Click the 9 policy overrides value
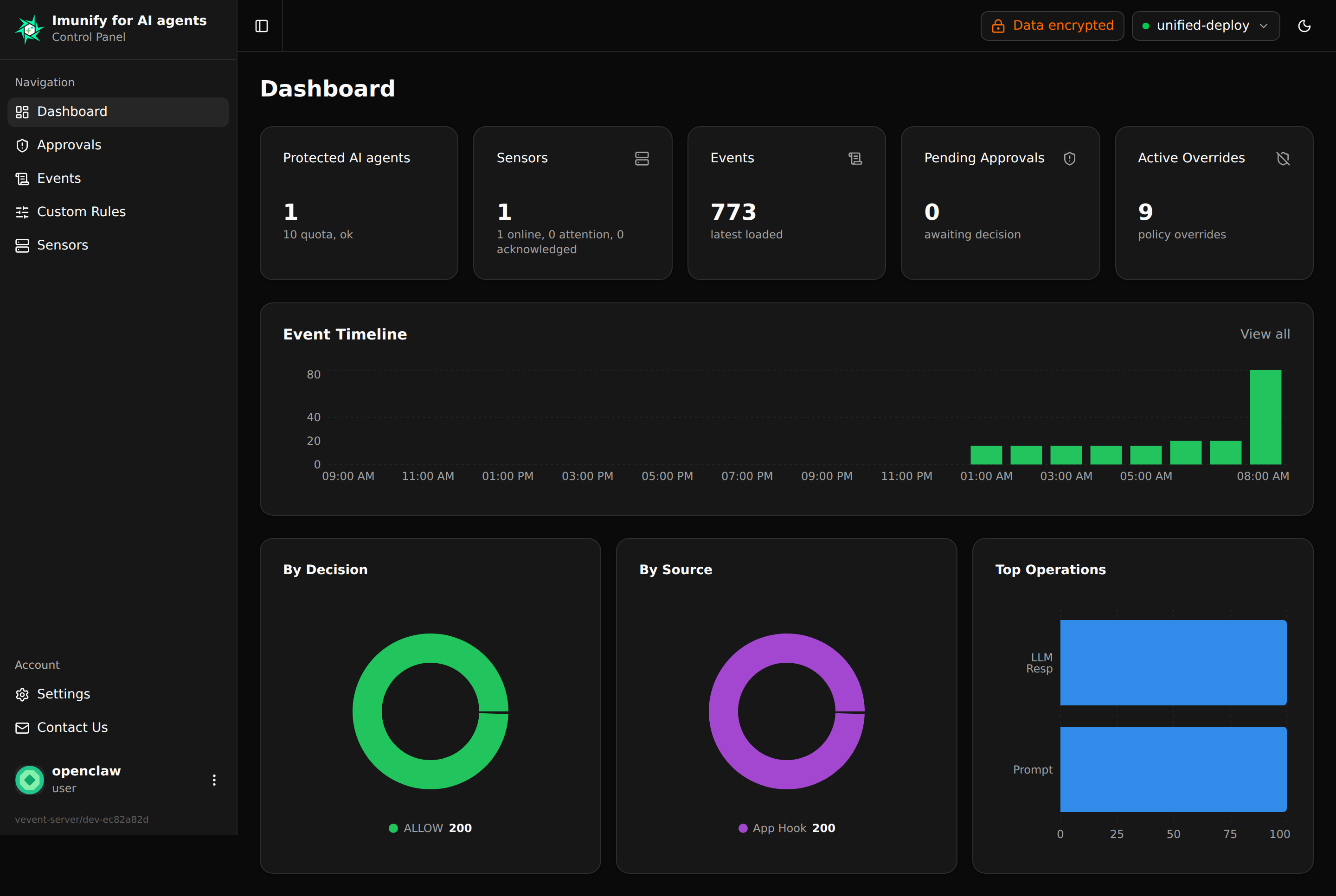 point(1145,212)
